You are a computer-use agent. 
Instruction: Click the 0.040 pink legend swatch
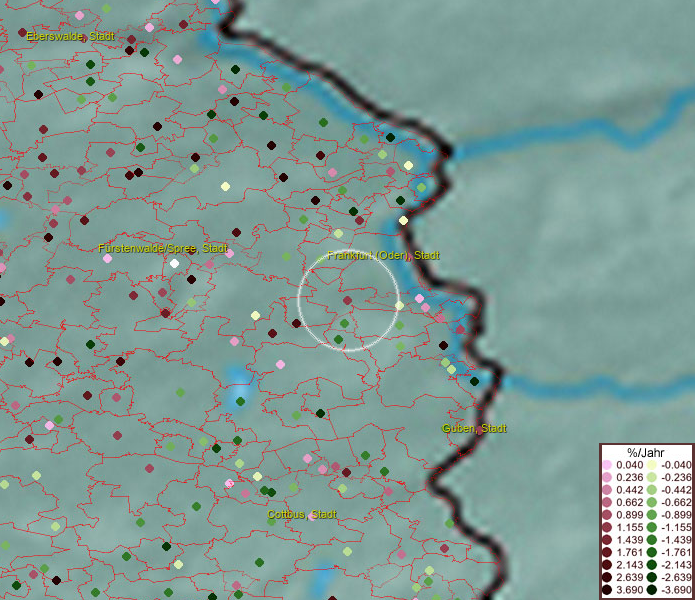coord(607,465)
